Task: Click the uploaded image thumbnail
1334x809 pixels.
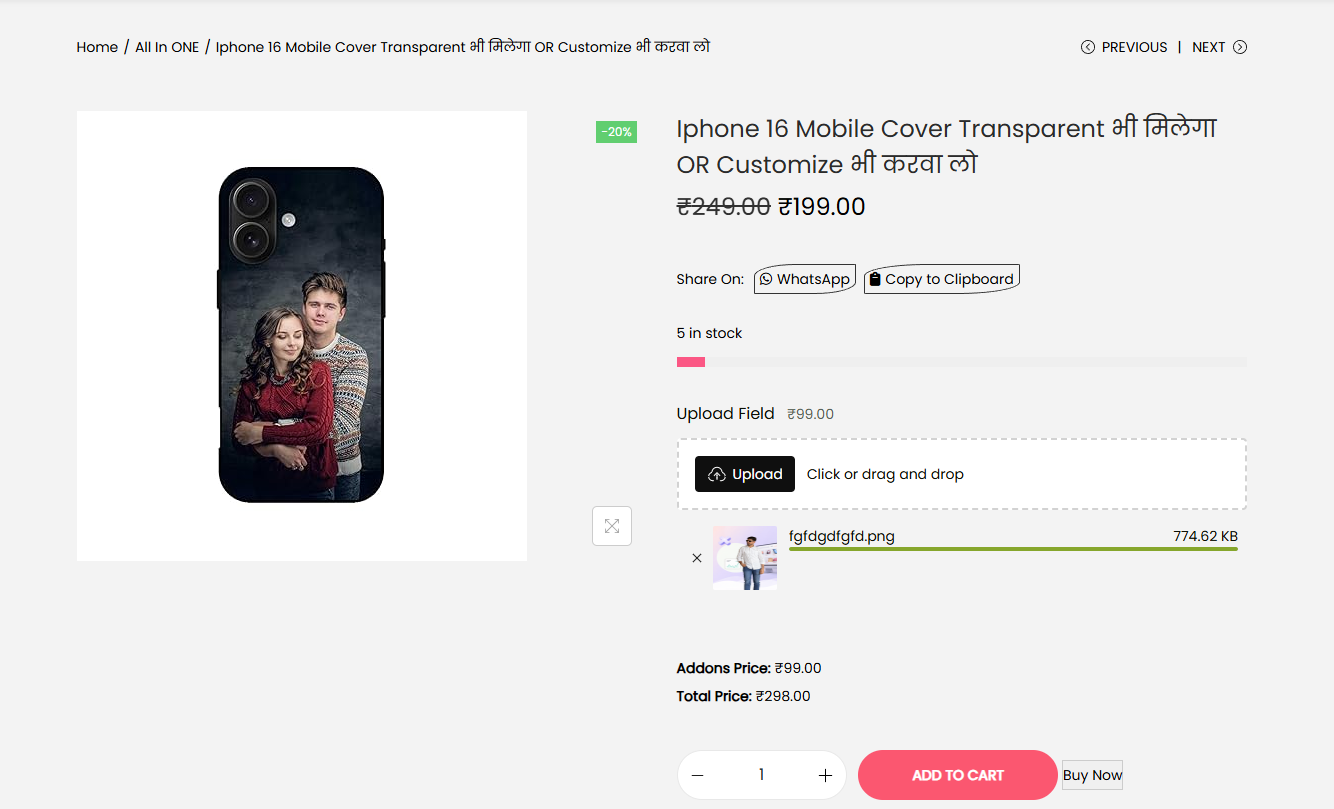Action: [x=744, y=558]
